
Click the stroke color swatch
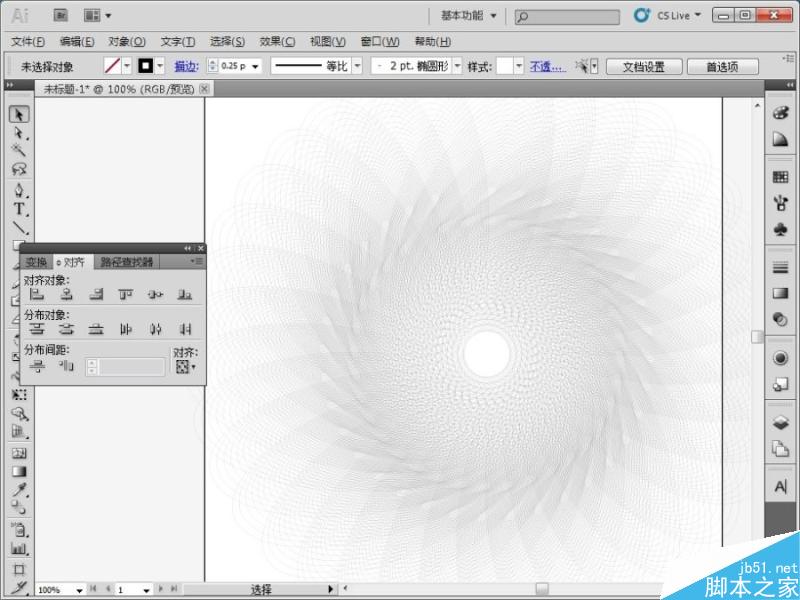coord(145,66)
